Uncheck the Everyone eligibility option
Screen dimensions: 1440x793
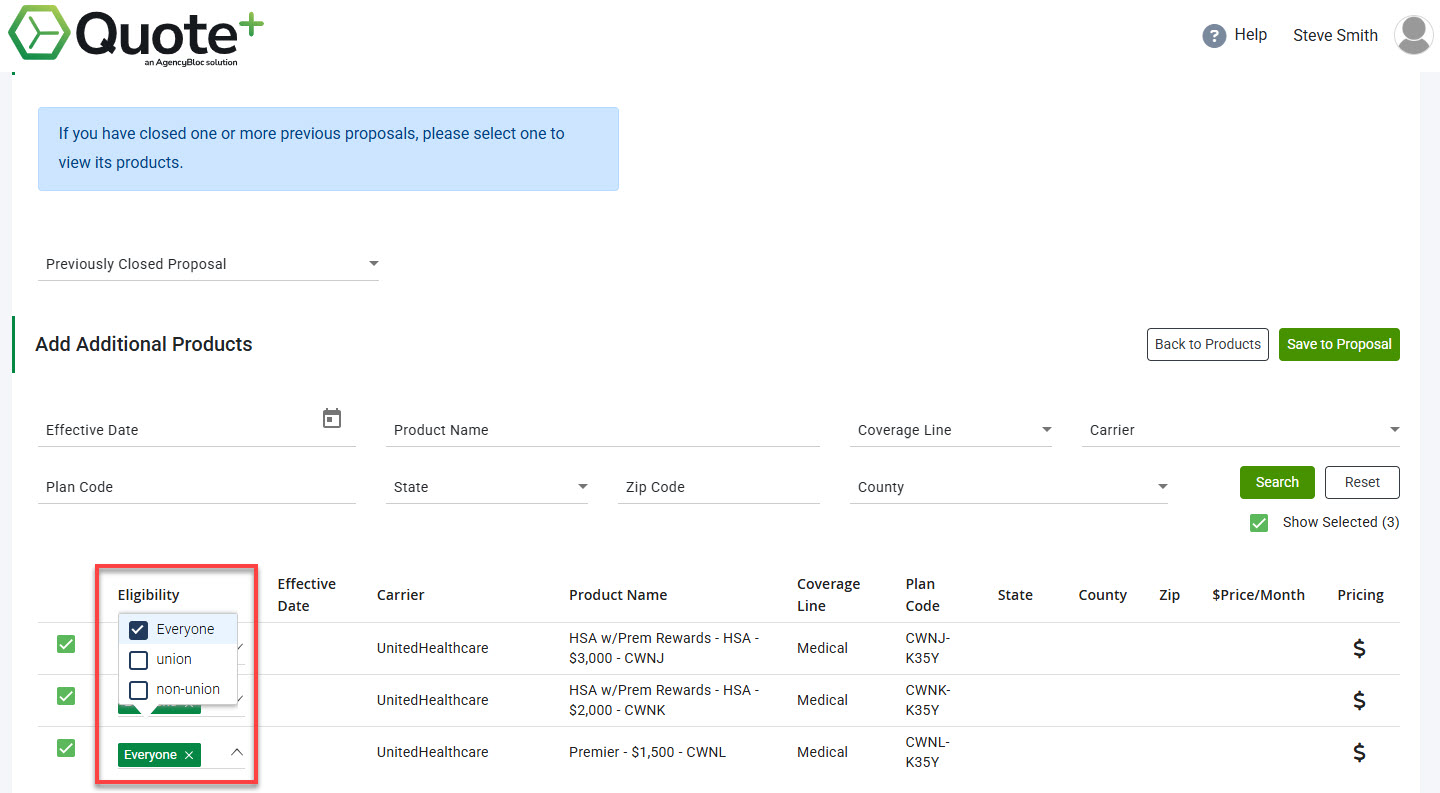coord(137,629)
